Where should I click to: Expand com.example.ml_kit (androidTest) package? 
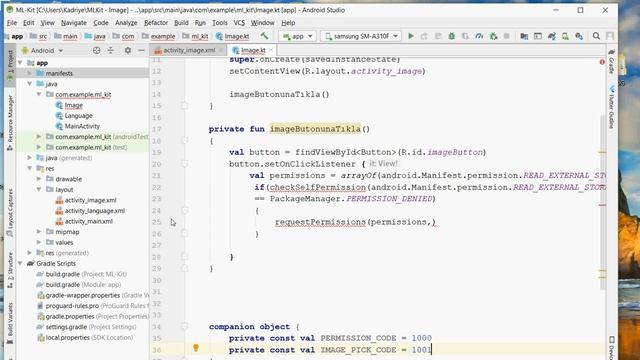39,137
